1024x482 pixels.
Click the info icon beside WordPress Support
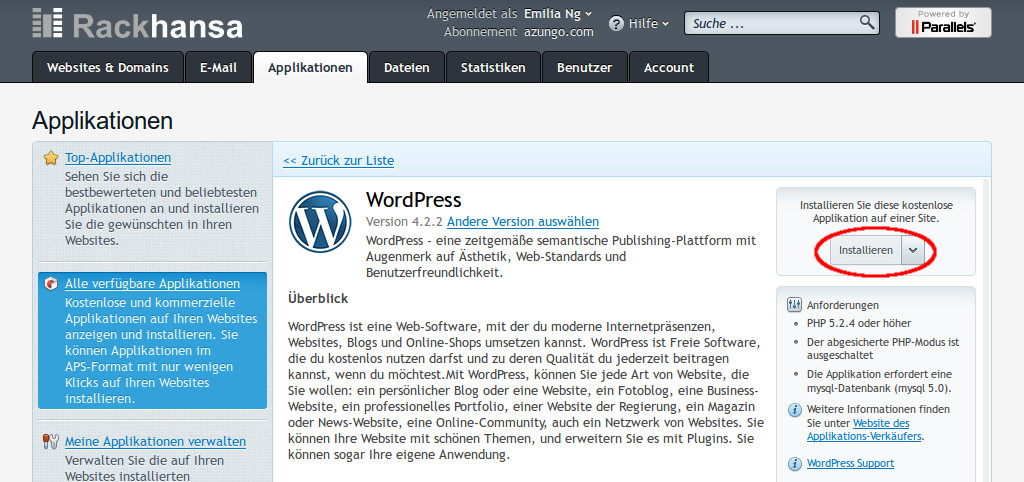(x=795, y=464)
